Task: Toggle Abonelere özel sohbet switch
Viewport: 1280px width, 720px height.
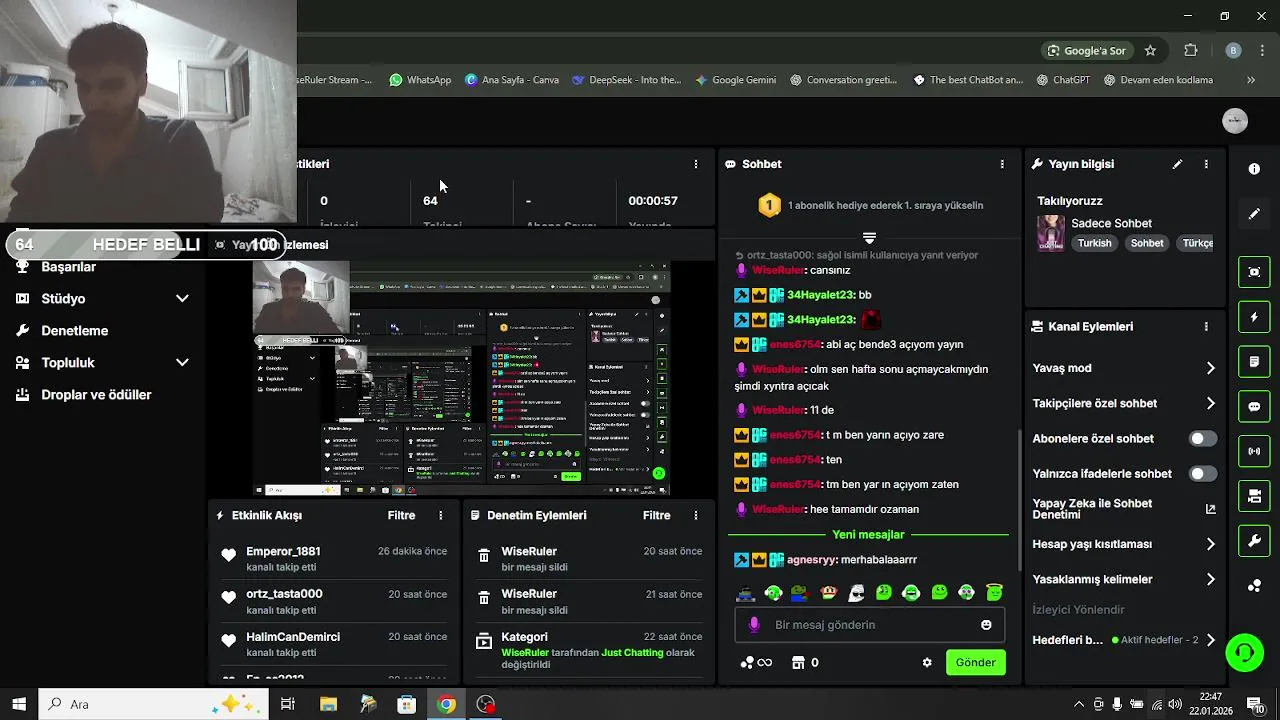Action: pyautogui.click(x=1203, y=439)
